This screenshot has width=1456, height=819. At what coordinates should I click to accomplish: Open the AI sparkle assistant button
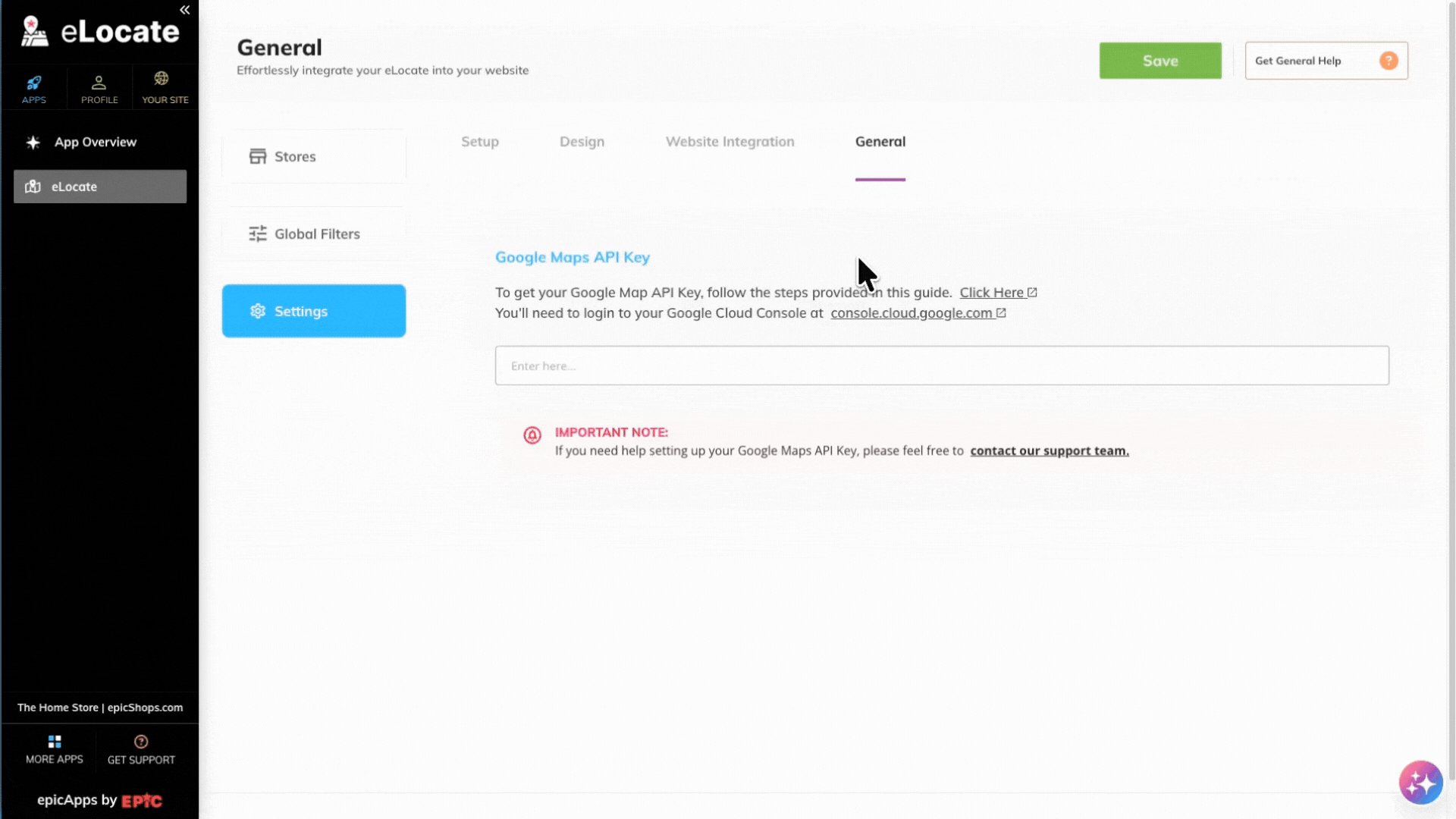click(1420, 782)
